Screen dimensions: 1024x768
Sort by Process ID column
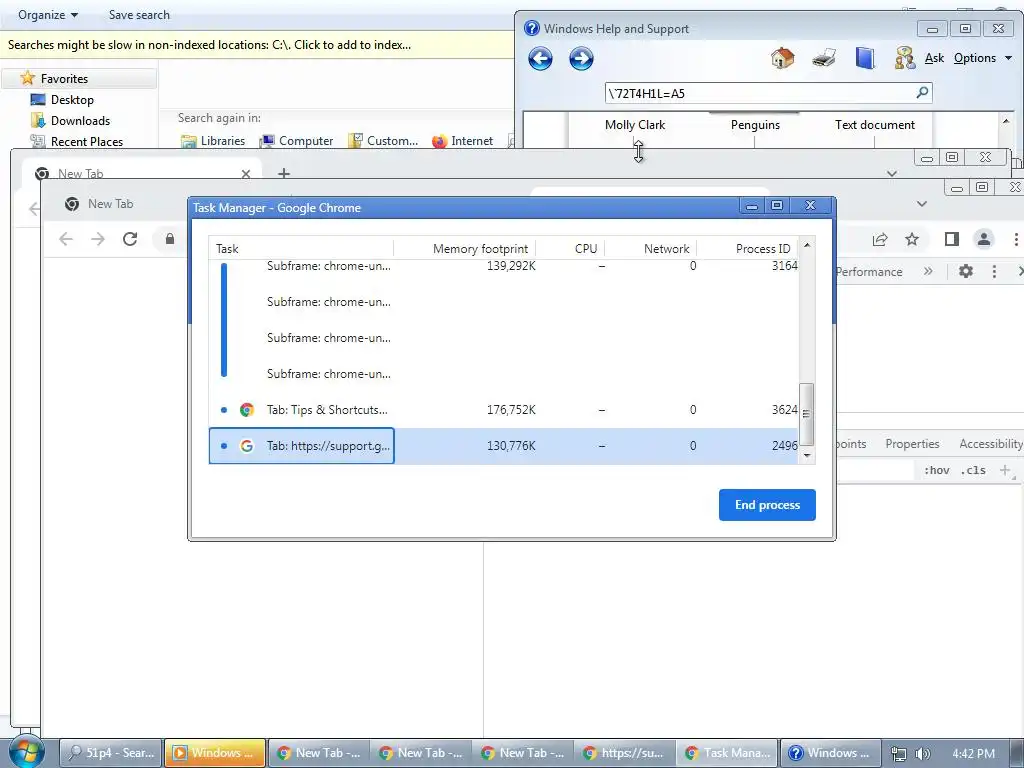click(x=748, y=248)
